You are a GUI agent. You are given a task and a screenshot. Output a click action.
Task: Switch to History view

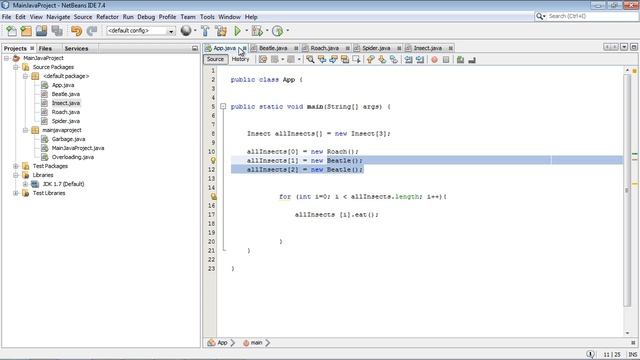pyautogui.click(x=240, y=60)
